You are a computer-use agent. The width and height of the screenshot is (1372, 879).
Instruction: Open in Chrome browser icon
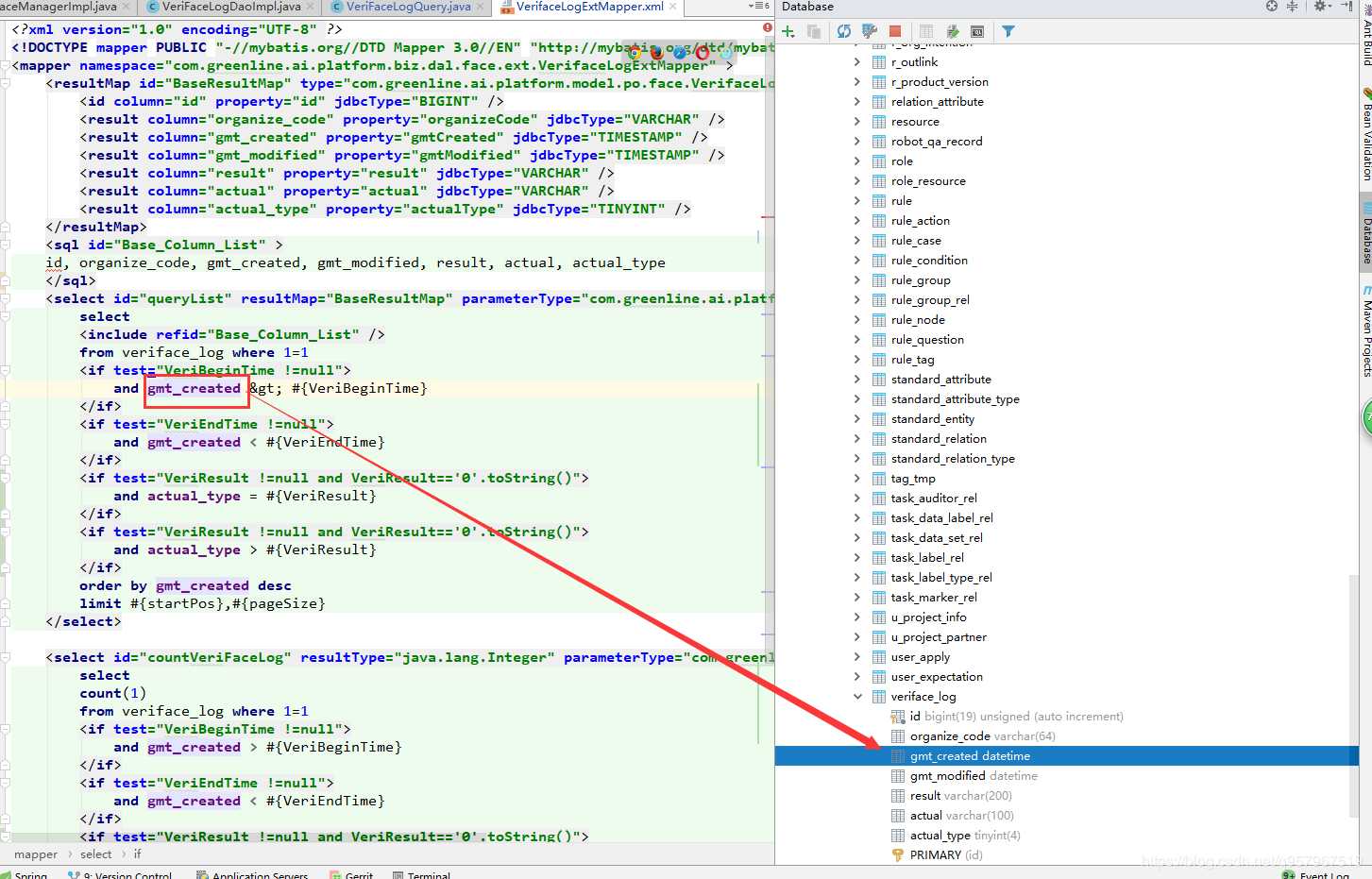click(635, 53)
